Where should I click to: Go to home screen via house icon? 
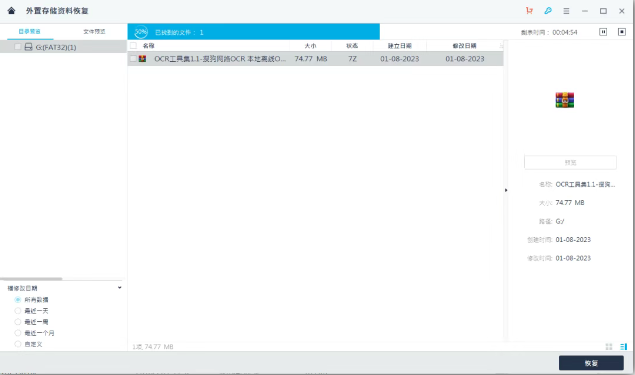[11, 11]
